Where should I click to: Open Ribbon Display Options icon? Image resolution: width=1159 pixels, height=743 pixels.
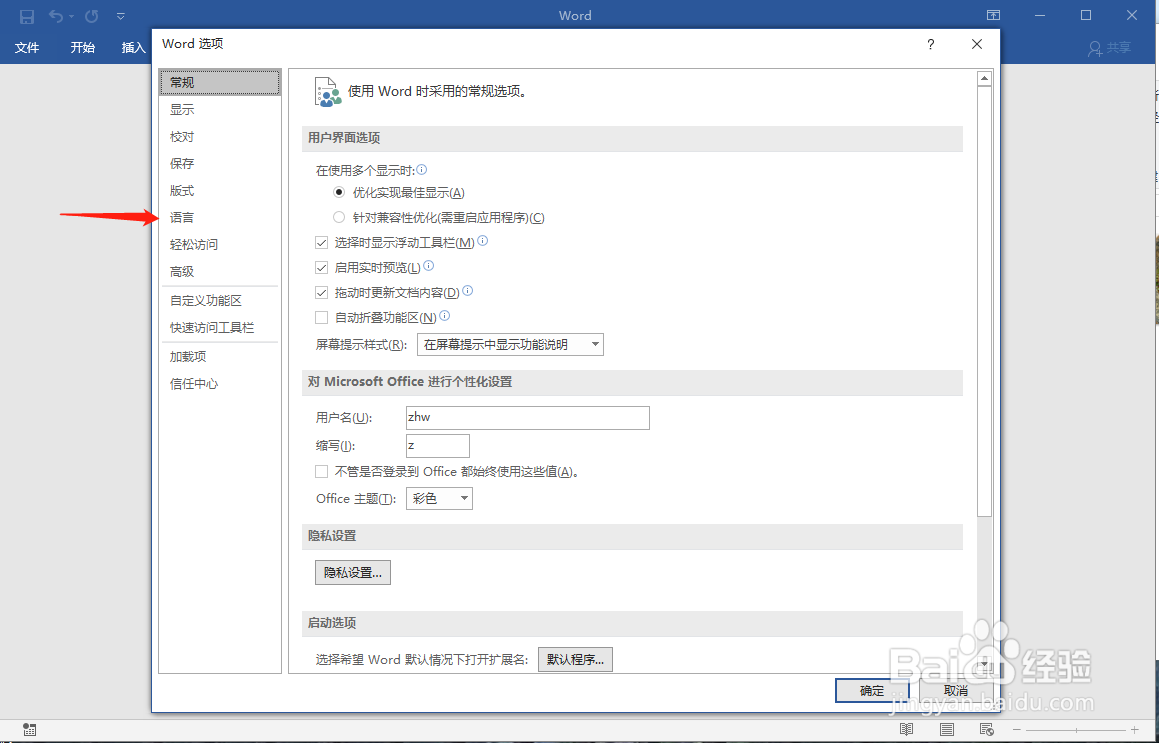pyautogui.click(x=993, y=16)
